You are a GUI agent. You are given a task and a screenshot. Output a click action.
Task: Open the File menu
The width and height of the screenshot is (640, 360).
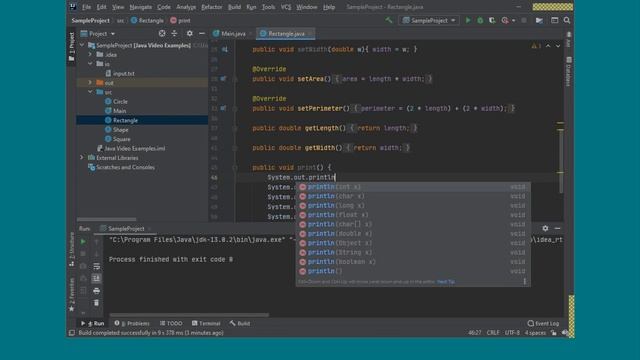pyautogui.click(x=87, y=7)
